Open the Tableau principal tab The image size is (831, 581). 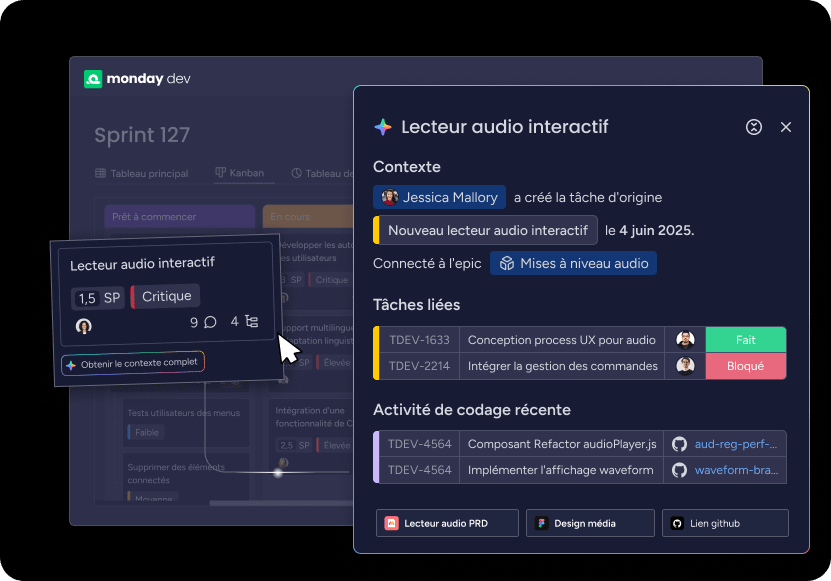click(150, 173)
